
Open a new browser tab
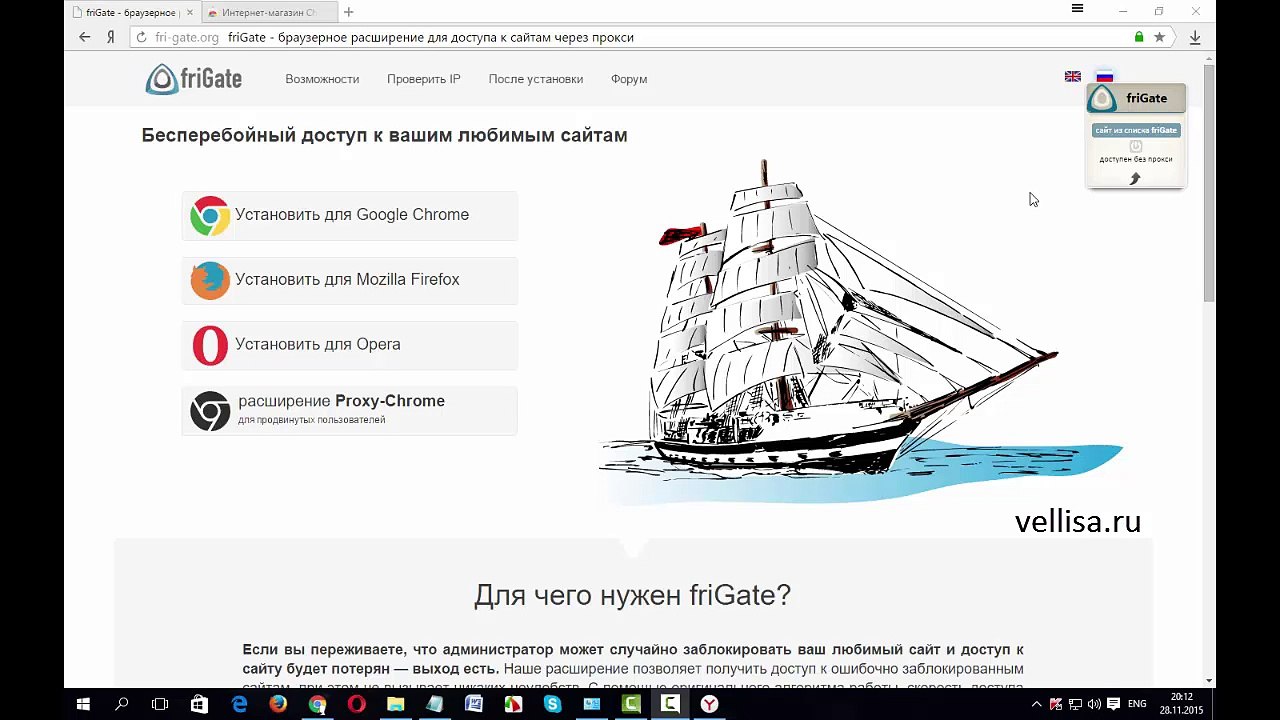tap(348, 12)
